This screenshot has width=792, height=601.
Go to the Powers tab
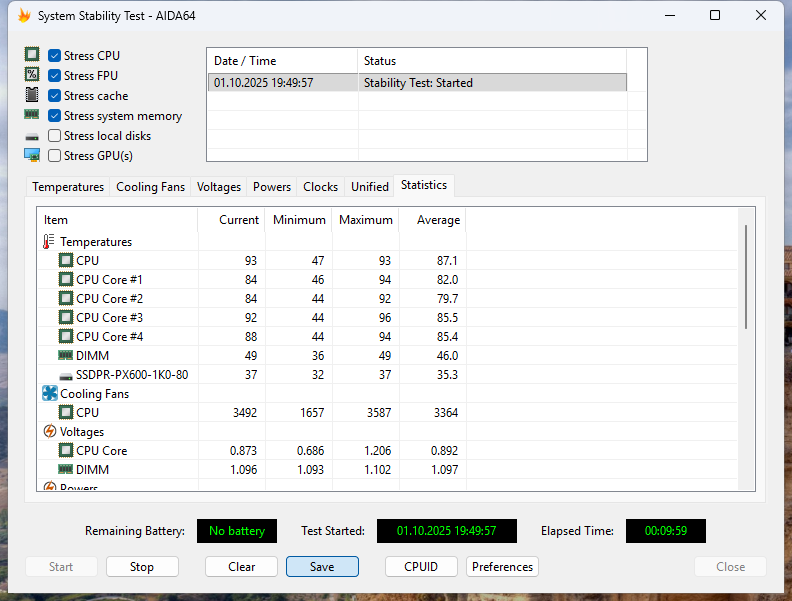point(272,187)
